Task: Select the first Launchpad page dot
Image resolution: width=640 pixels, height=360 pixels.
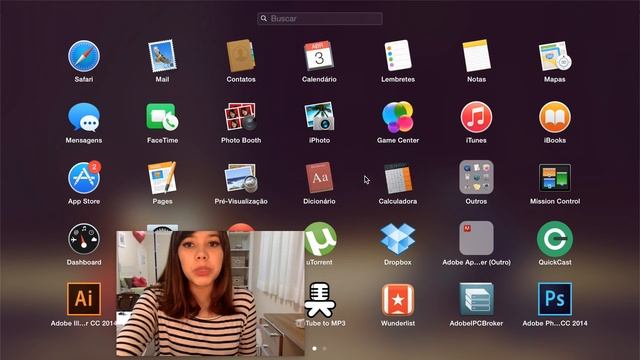Action: 314,349
